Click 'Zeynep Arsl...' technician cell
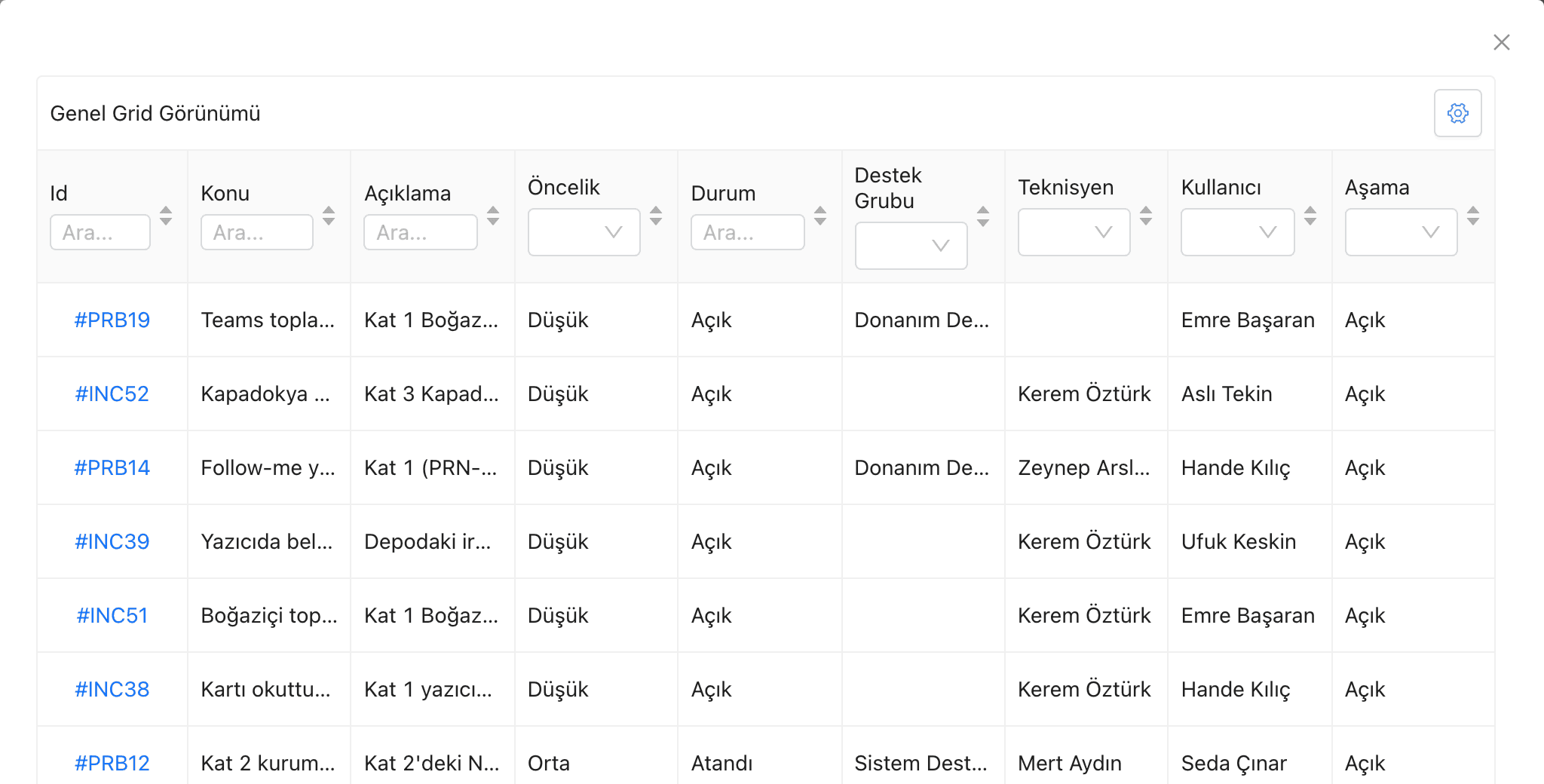The height and width of the screenshot is (784, 1544). tap(1086, 467)
